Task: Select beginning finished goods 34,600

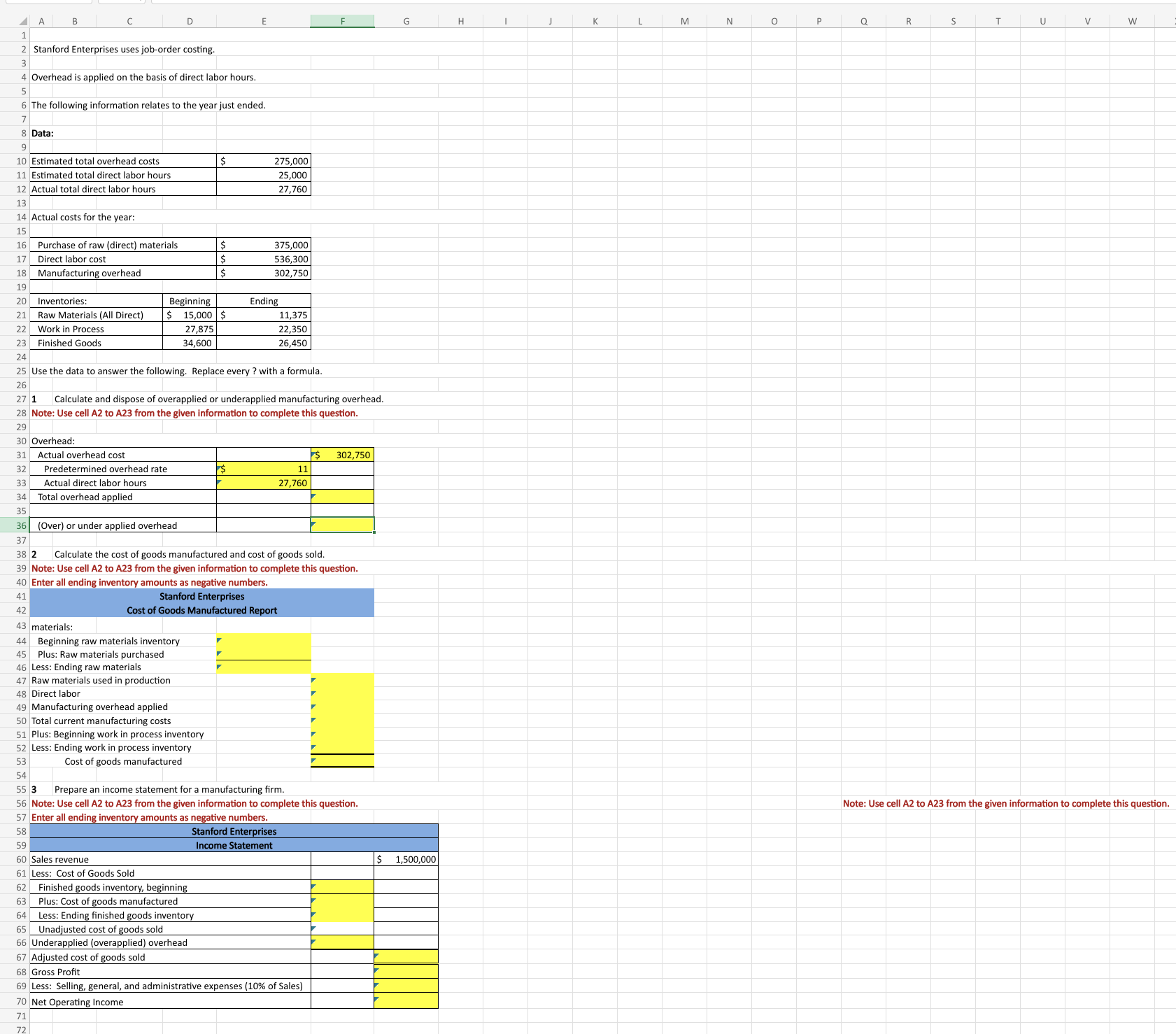Action: coord(190,343)
